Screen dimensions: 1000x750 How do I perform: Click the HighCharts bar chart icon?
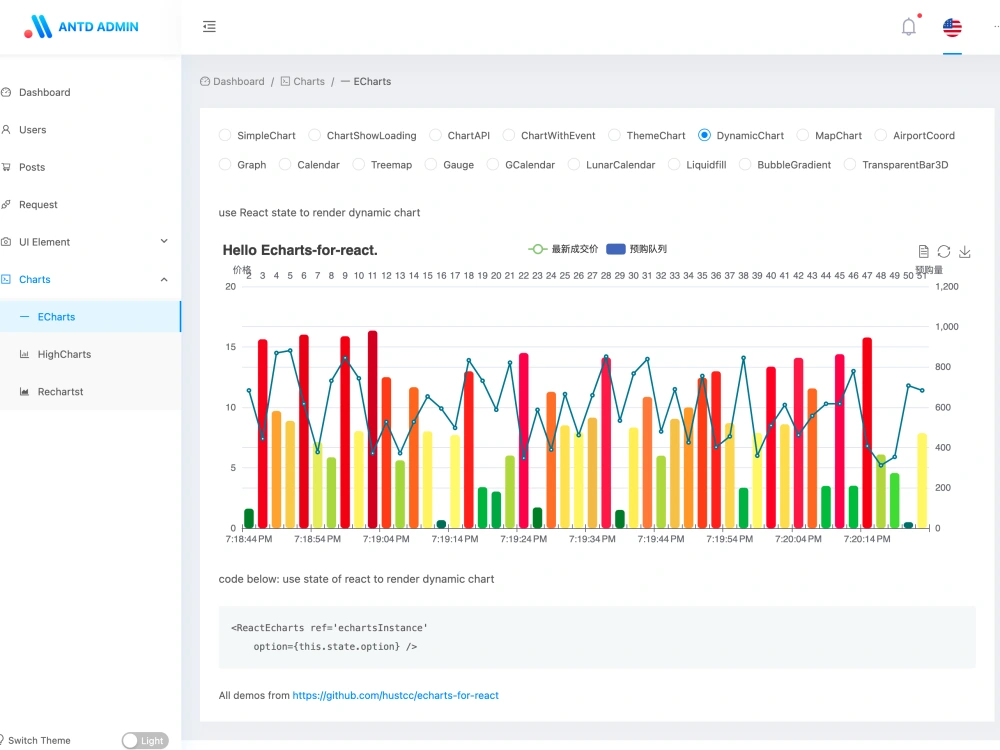24,354
